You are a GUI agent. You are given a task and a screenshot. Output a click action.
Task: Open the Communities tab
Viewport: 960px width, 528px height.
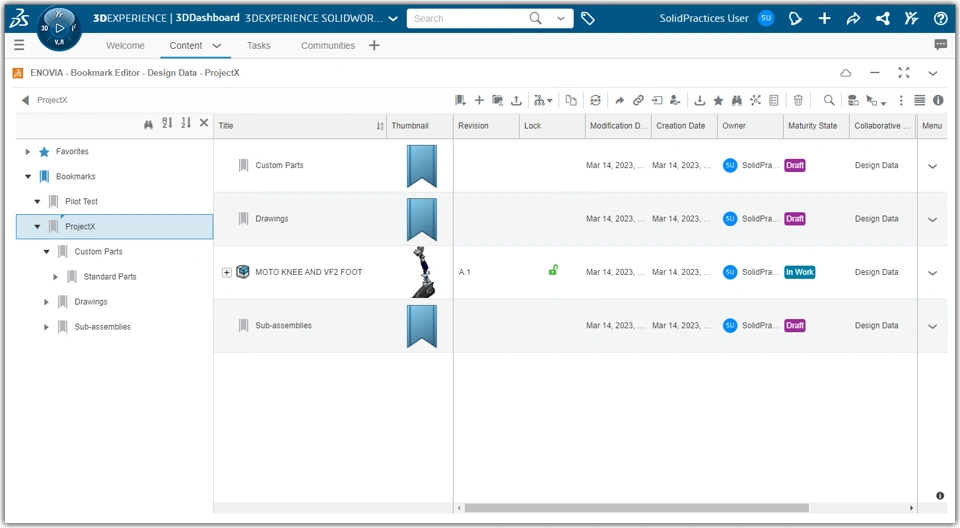pos(328,45)
